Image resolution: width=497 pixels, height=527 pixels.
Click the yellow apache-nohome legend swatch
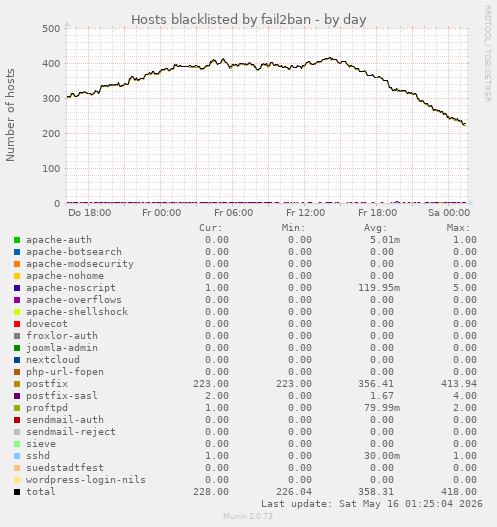click(17, 276)
